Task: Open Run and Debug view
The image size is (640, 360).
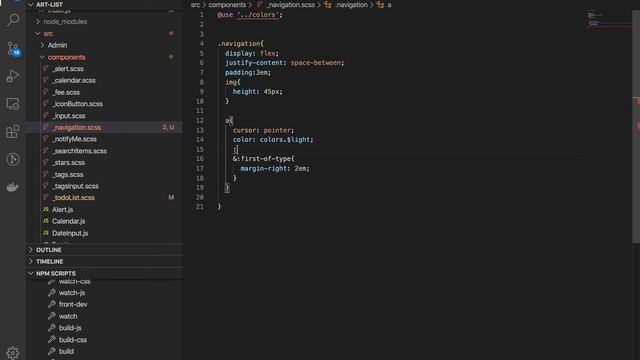Action: tap(13, 76)
